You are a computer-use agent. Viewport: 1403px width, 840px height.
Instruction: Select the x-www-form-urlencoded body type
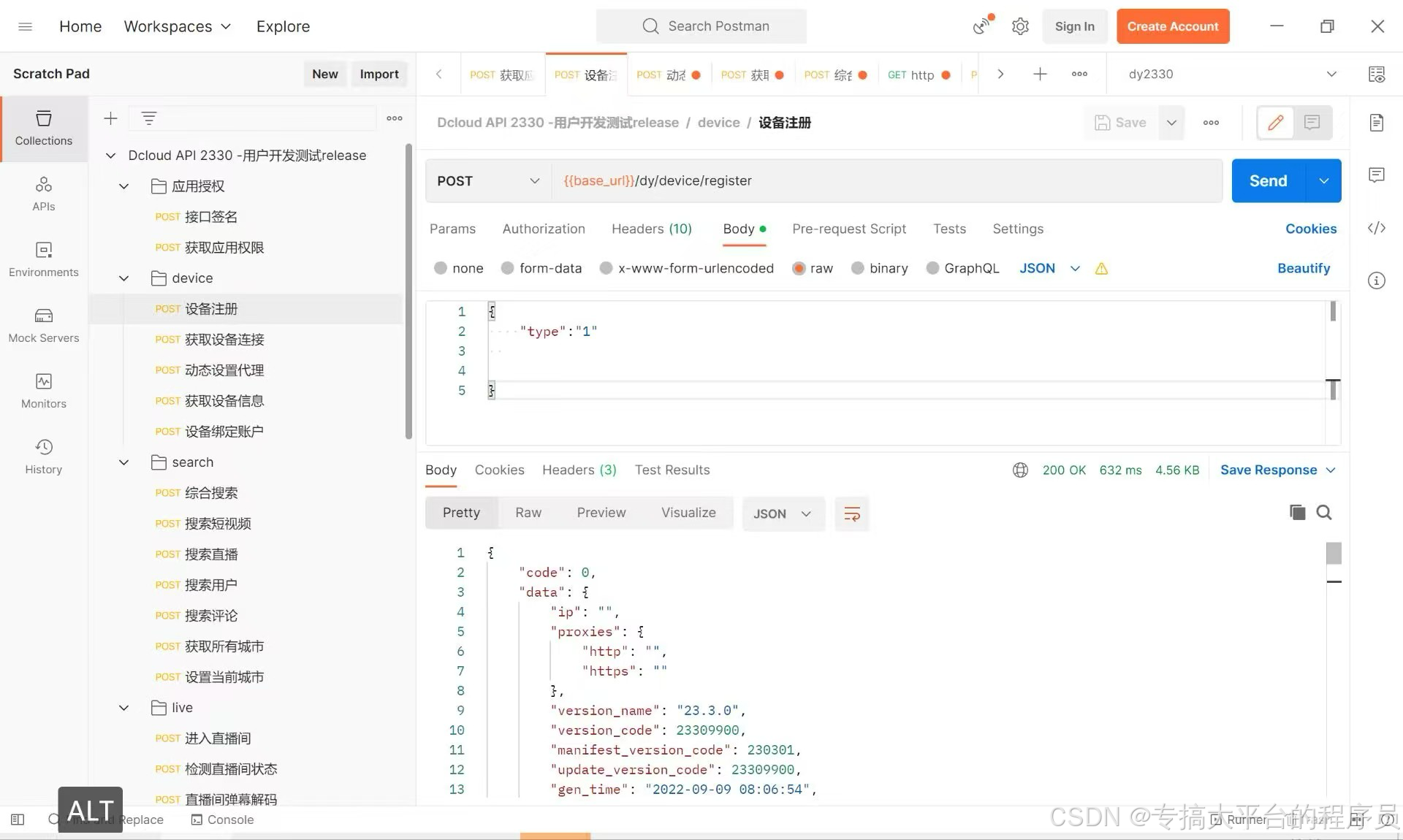coord(606,268)
